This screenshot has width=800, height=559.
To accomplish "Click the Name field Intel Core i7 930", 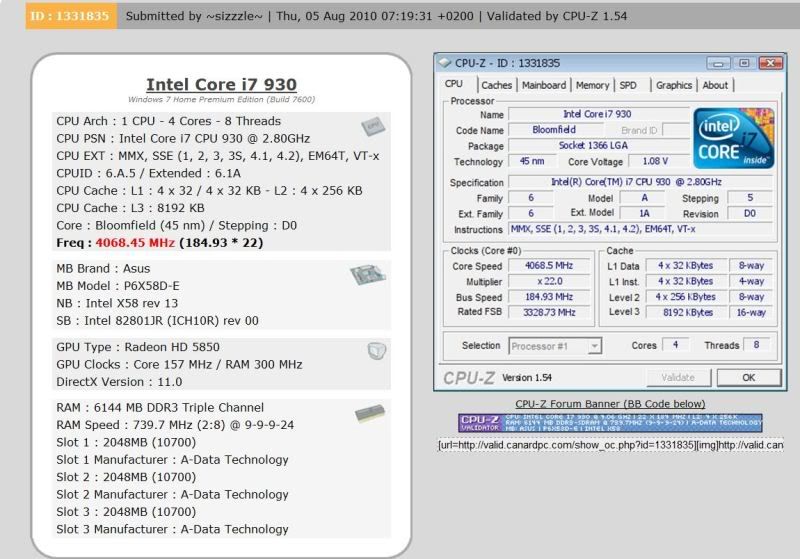I will pos(599,114).
